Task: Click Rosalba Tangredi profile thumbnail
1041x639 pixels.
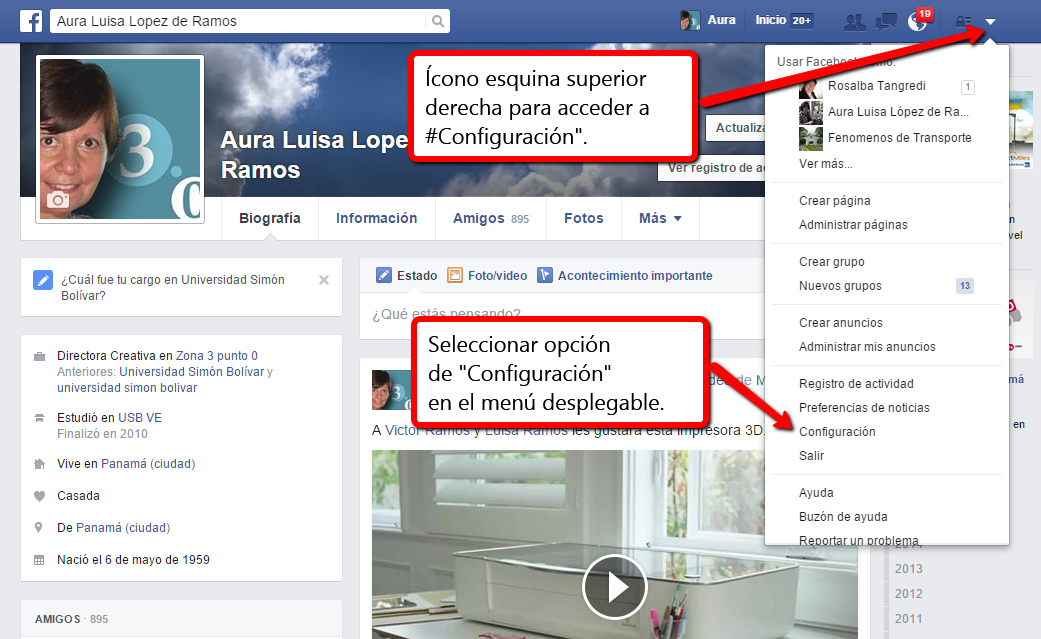Action: click(x=811, y=86)
